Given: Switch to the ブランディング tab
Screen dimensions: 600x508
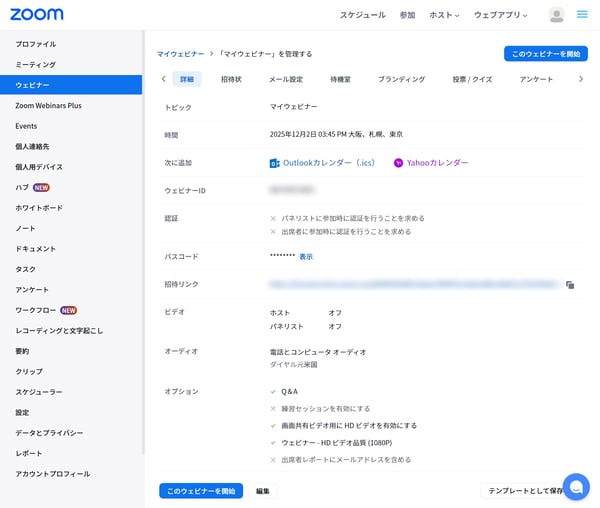Looking at the screenshot, I should [x=401, y=79].
